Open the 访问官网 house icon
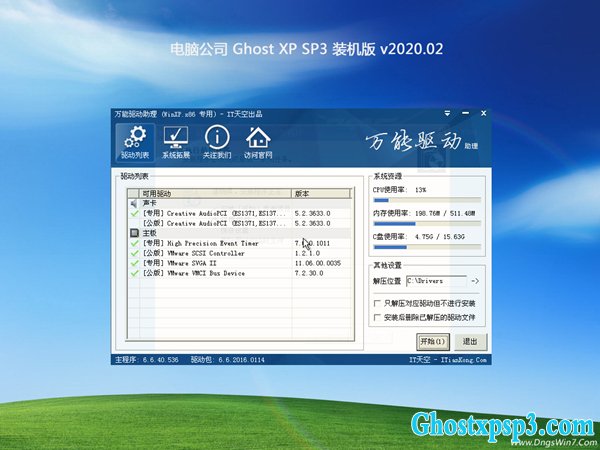Screen dimensions: 600x450 (x=258, y=142)
